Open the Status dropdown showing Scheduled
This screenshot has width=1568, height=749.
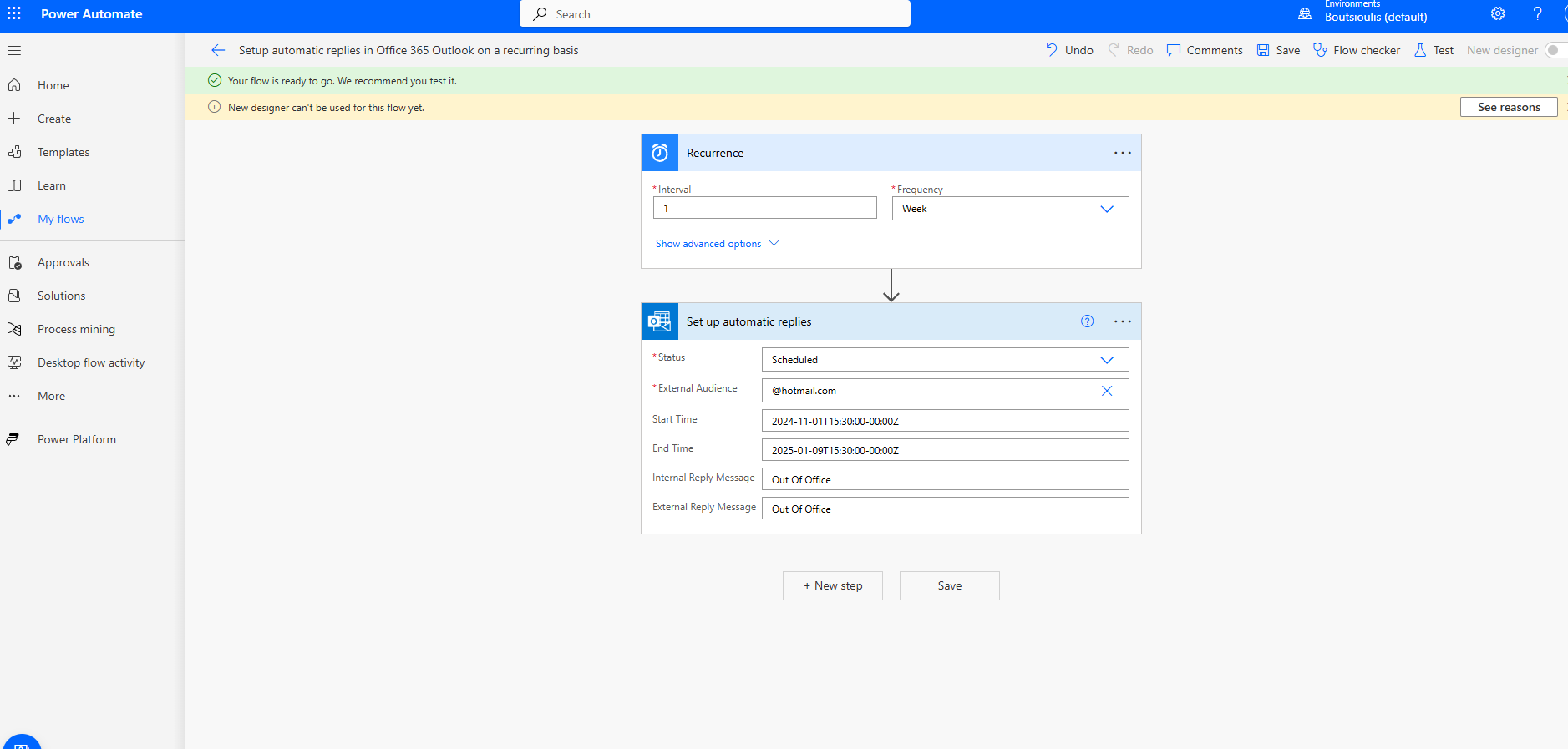[945, 360]
